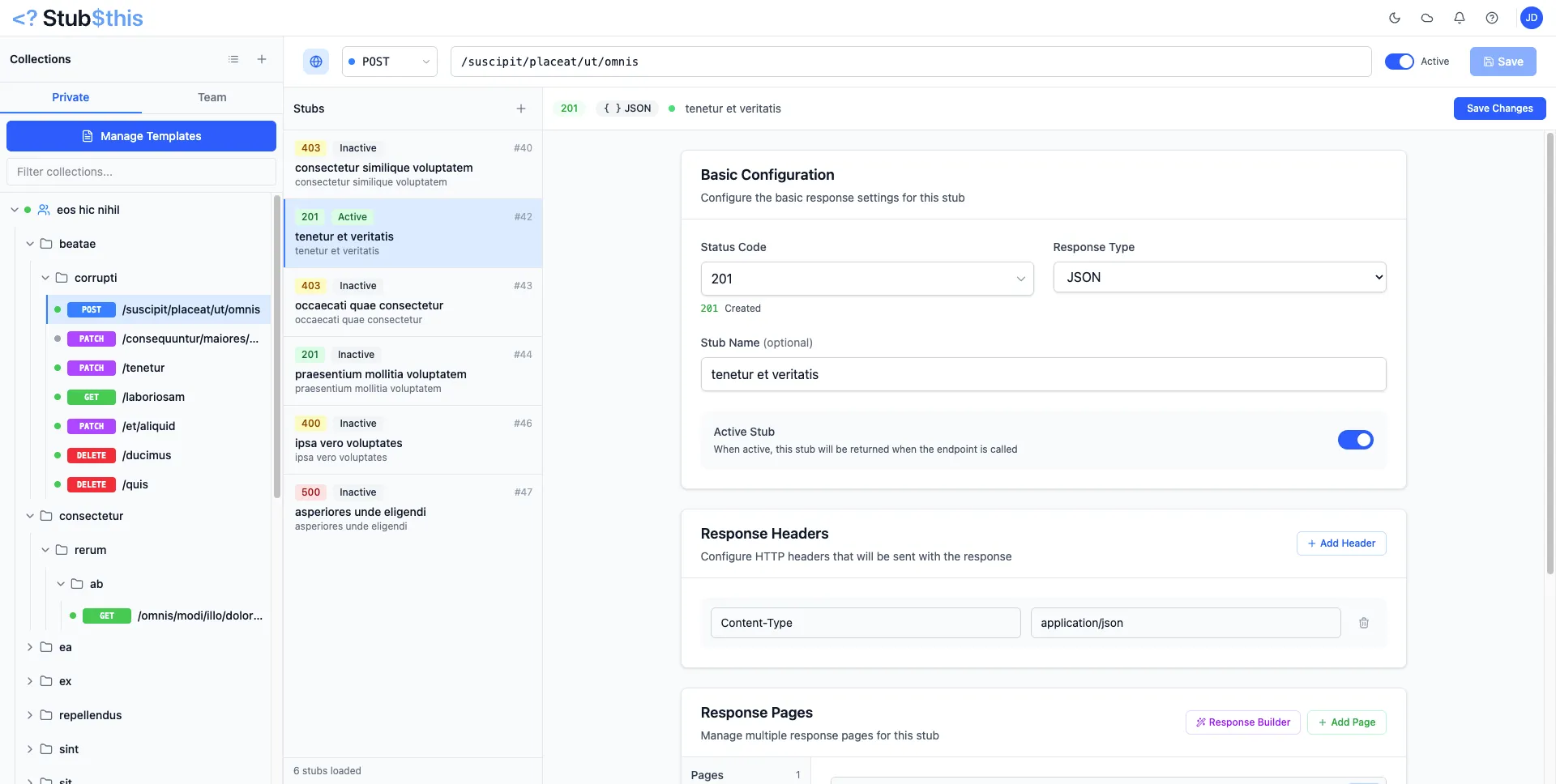Open the Response Type JSON dropdown

(1219, 277)
